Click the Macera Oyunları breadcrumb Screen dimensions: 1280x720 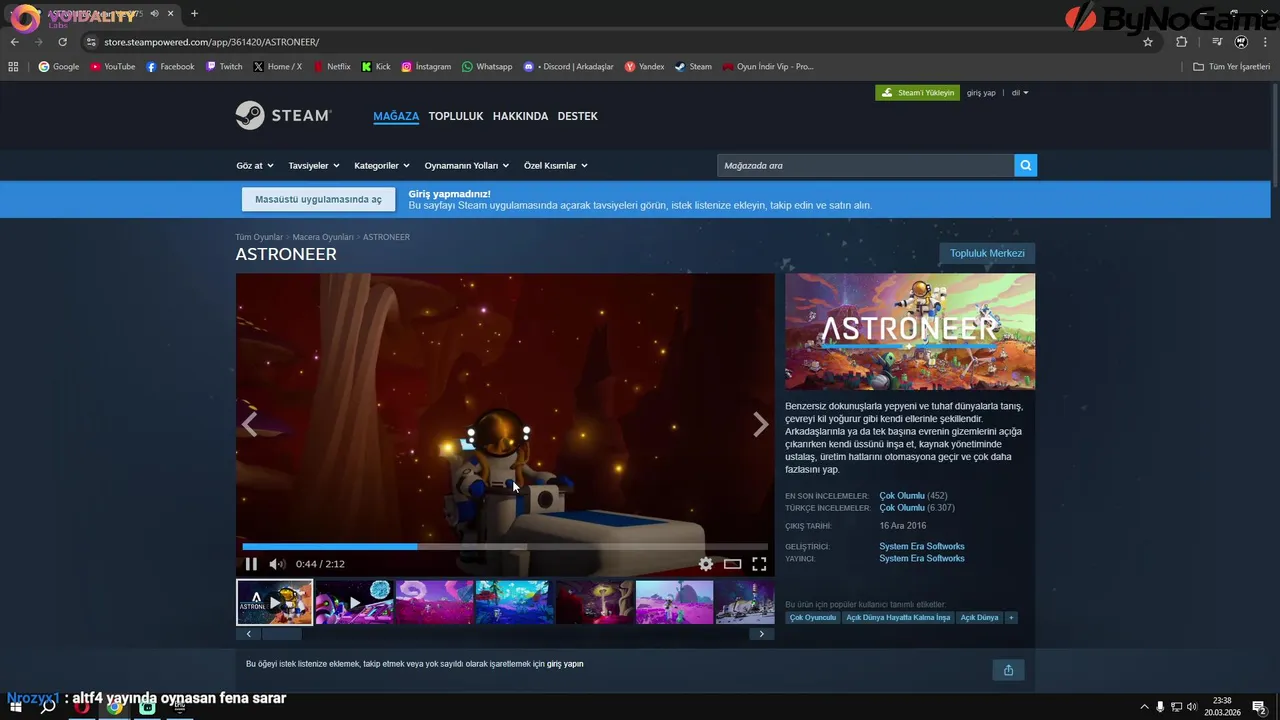coord(323,237)
